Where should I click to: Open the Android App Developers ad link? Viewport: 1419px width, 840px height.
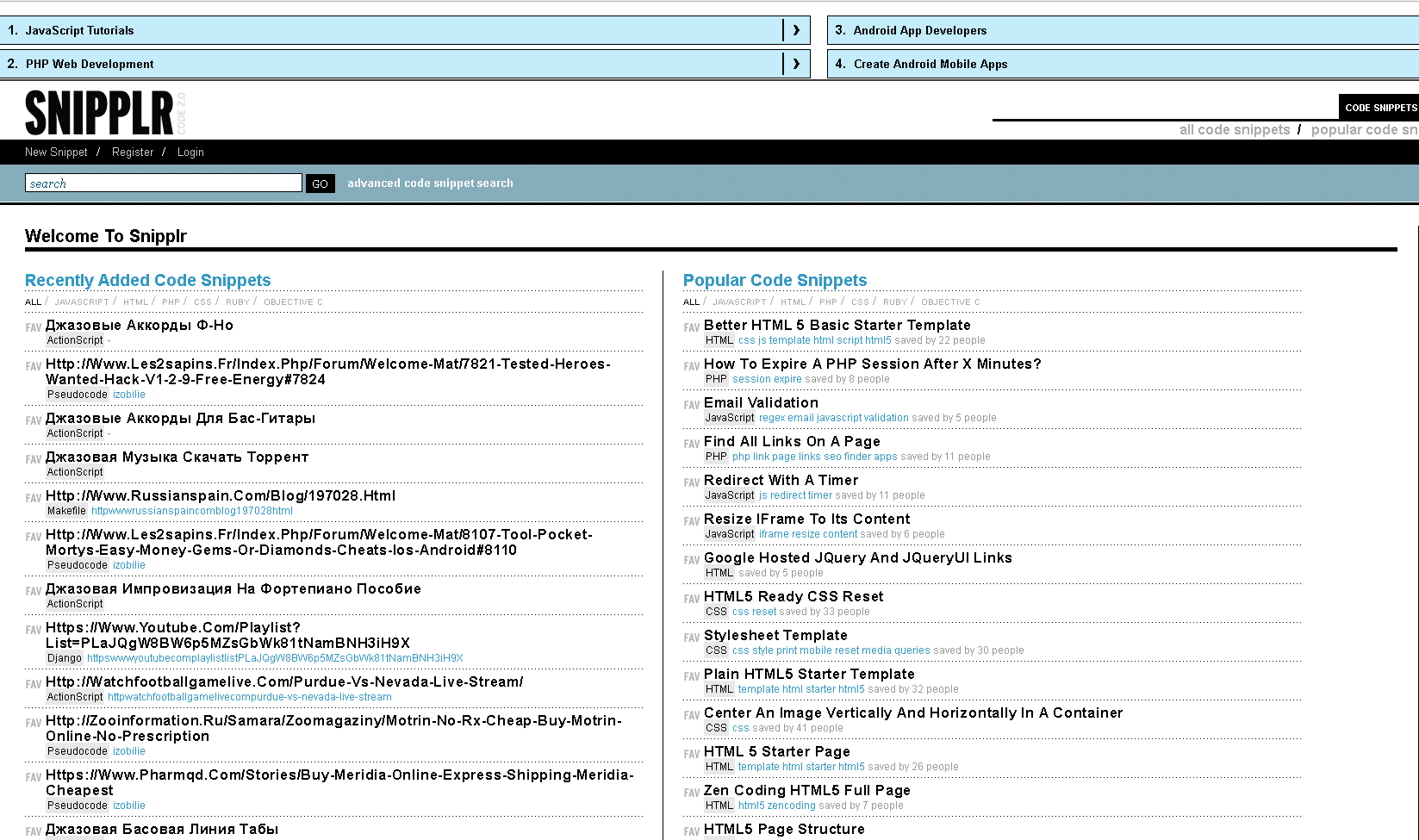[x=920, y=30]
